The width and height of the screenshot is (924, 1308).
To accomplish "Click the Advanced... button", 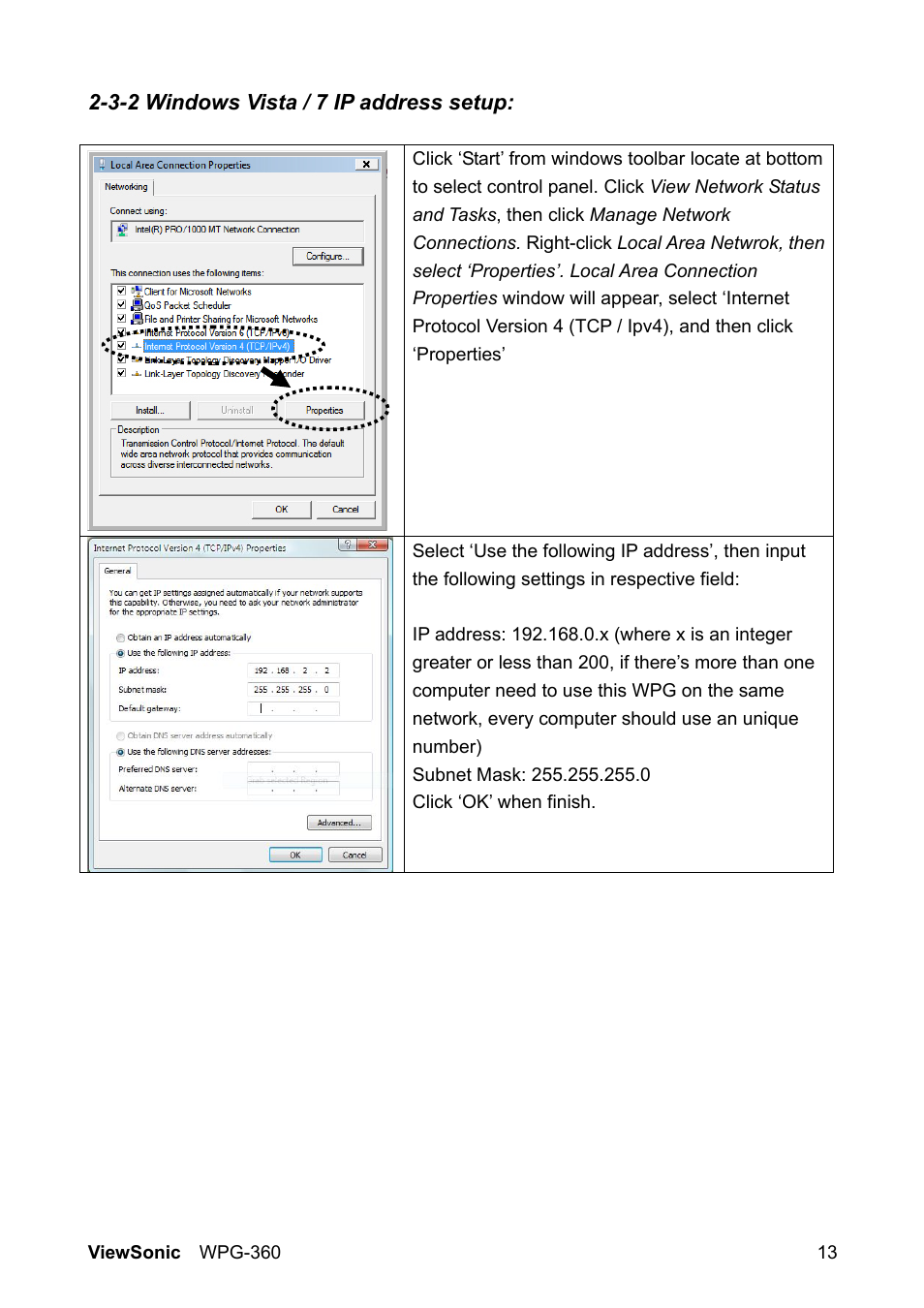I will tap(339, 823).
